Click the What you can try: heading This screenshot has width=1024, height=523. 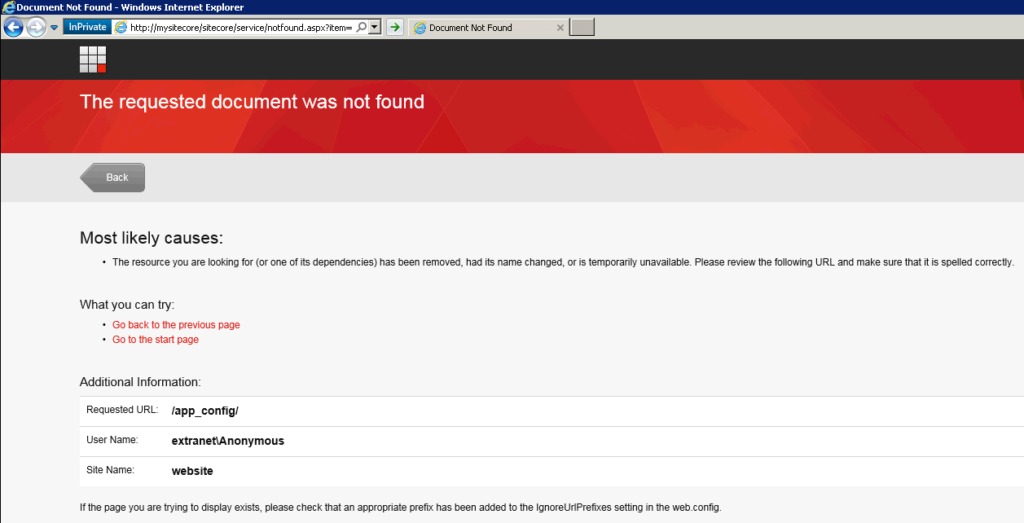coord(127,304)
